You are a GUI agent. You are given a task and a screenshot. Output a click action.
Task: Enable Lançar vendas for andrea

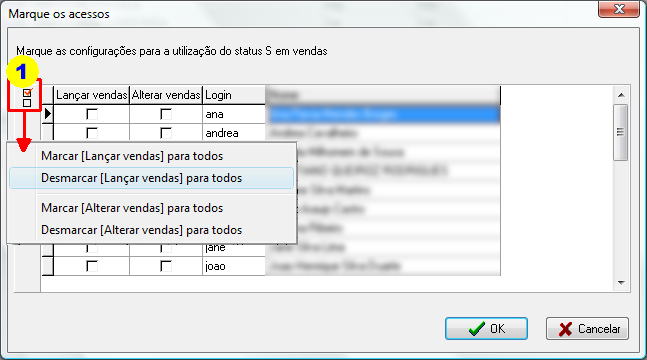click(92, 133)
